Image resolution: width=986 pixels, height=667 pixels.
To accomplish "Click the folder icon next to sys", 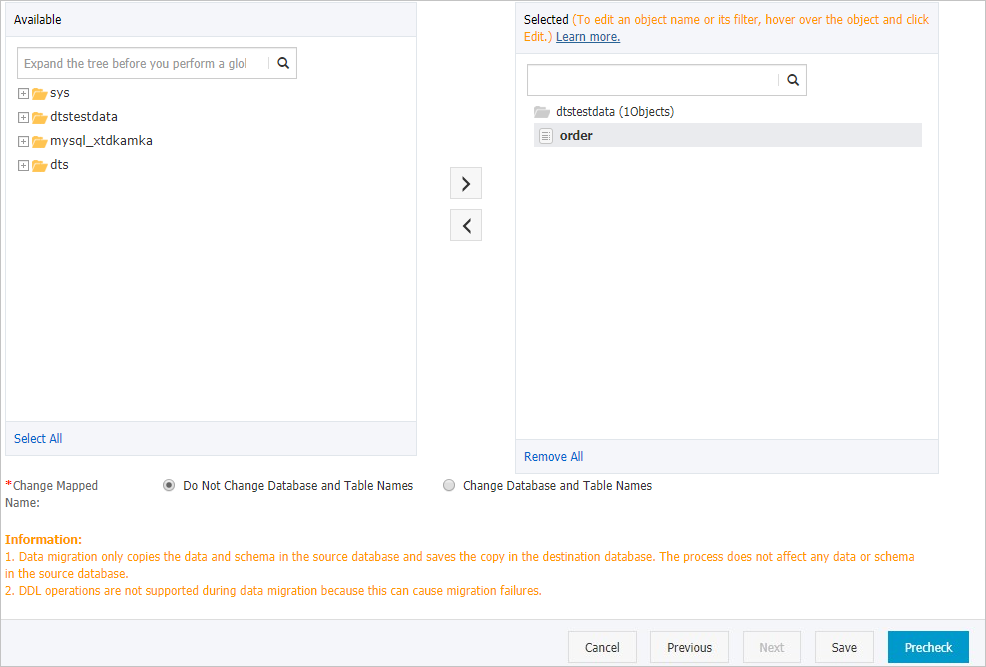I will [40, 92].
